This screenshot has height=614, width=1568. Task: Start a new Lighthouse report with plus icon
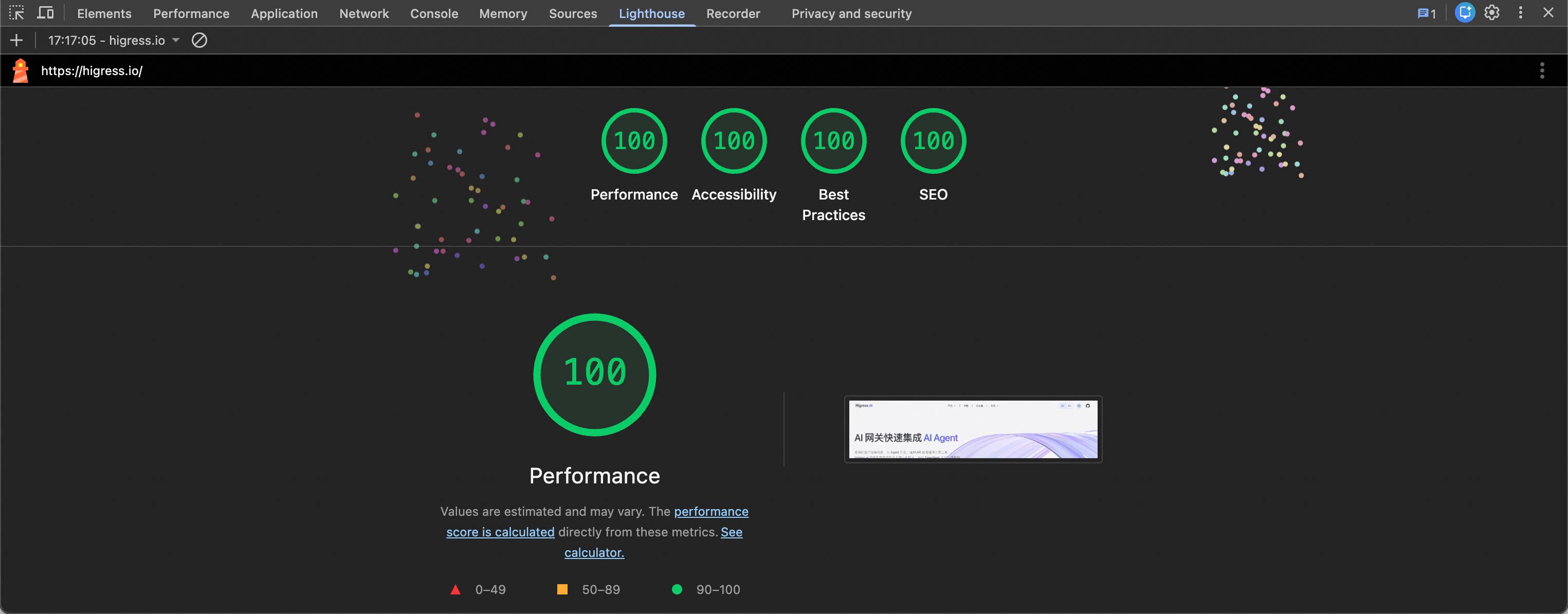[16, 40]
